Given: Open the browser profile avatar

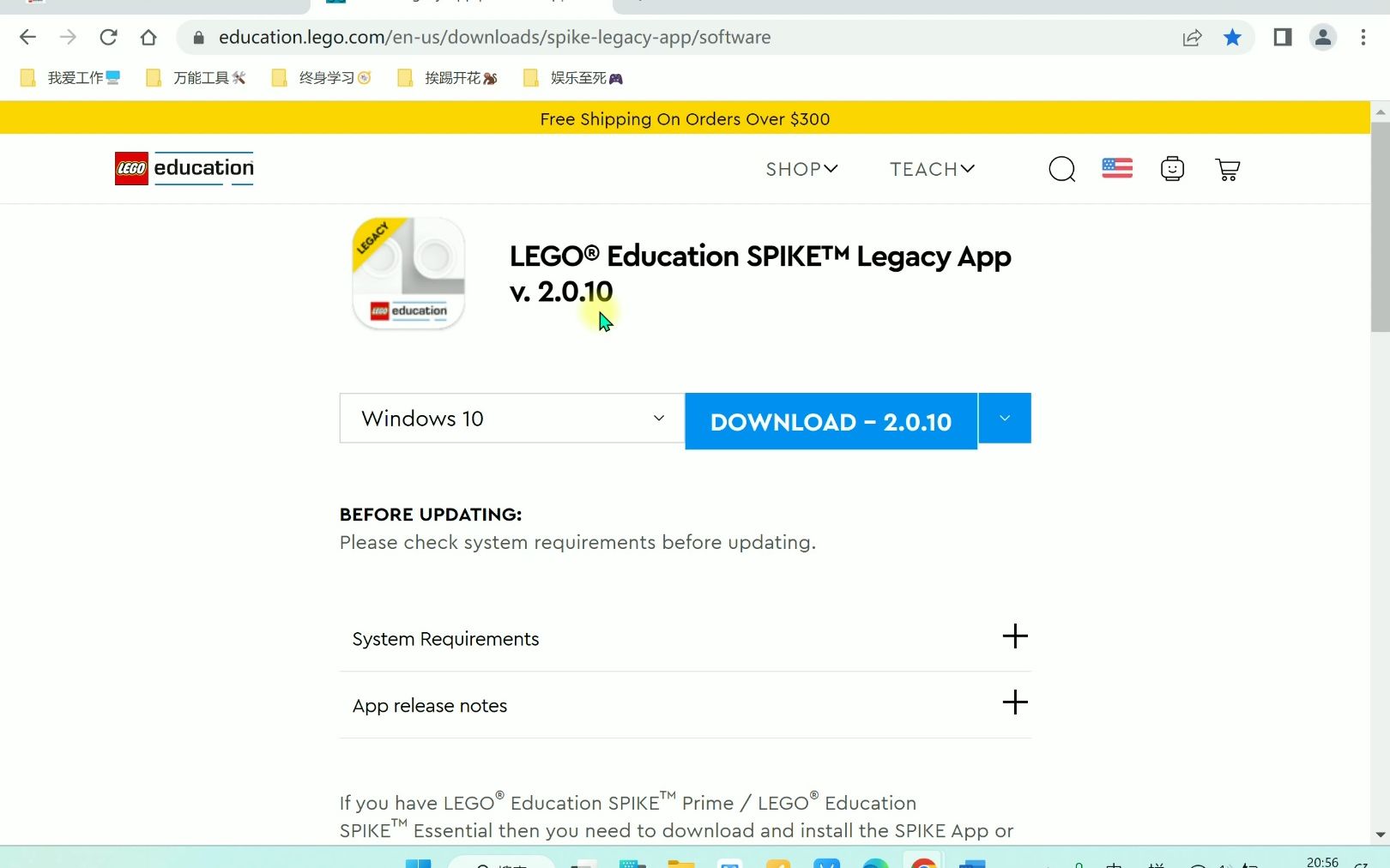Looking at the screenshot, I should tap(1323, 37).
